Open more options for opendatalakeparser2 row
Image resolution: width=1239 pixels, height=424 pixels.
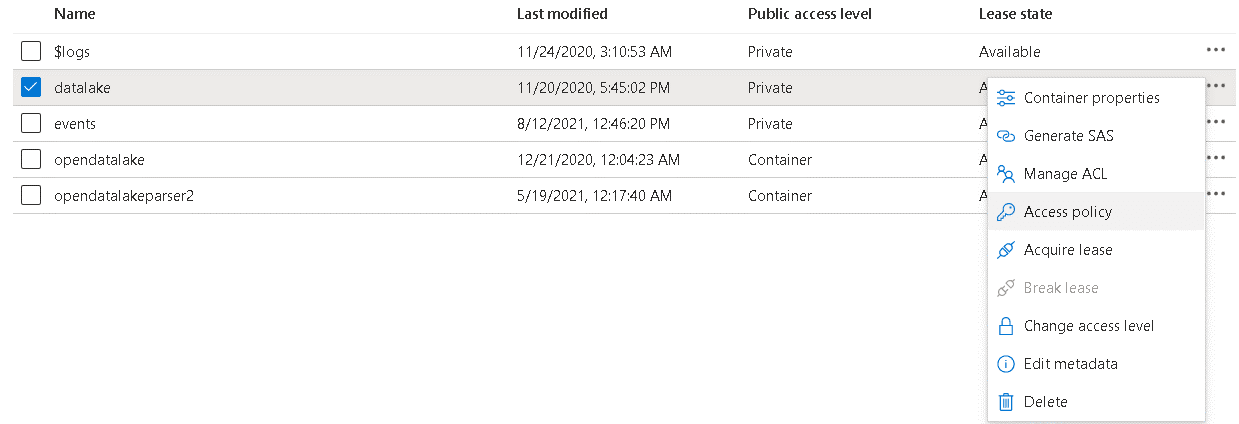[x=1215, y=195]
